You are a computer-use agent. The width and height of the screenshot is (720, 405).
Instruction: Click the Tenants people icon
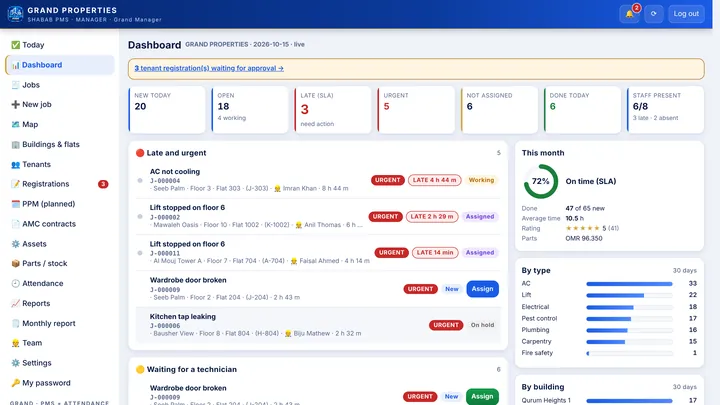pyautogui.click(x=16, y=164)
